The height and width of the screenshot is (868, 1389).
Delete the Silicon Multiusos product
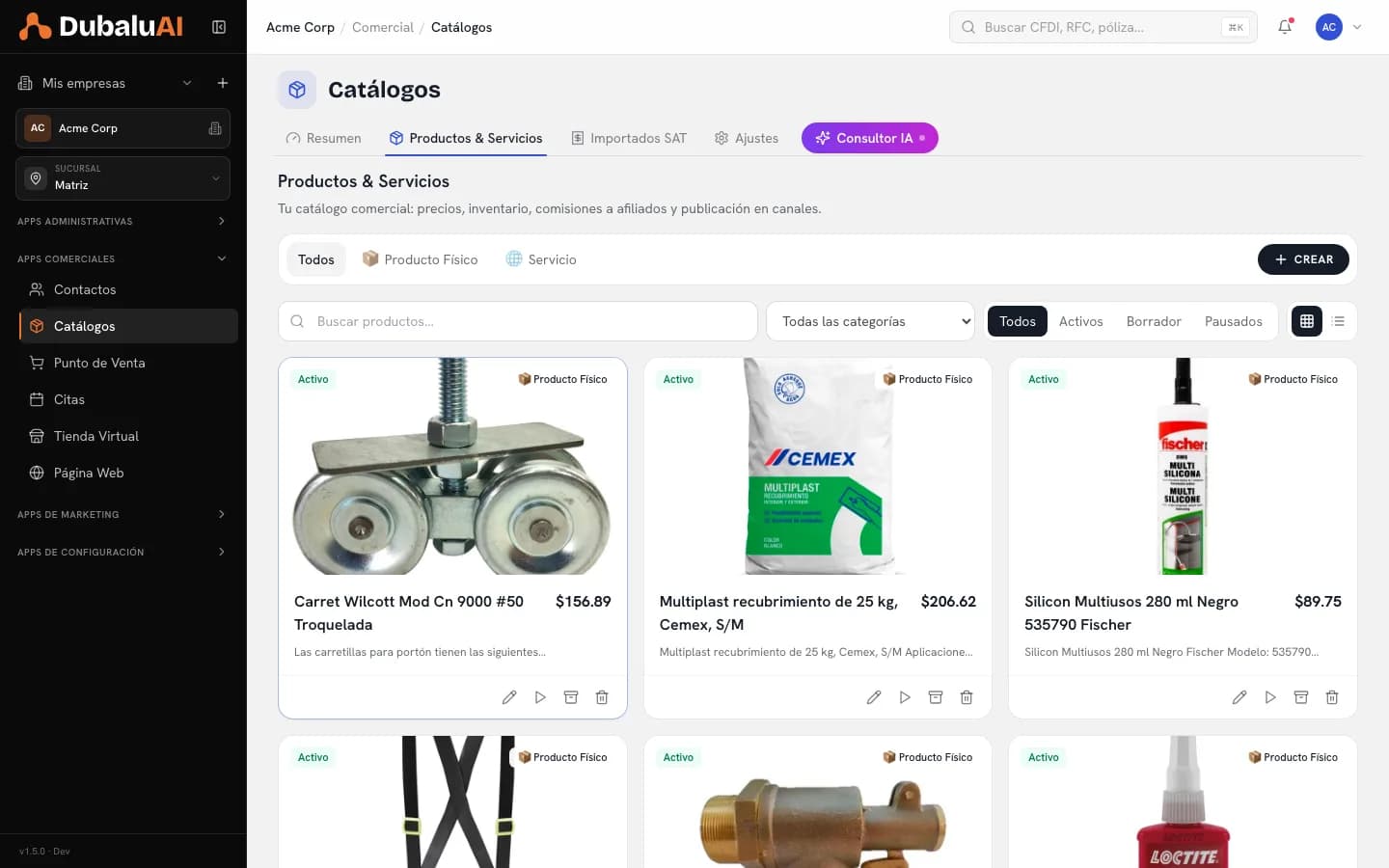point(1332,697)
